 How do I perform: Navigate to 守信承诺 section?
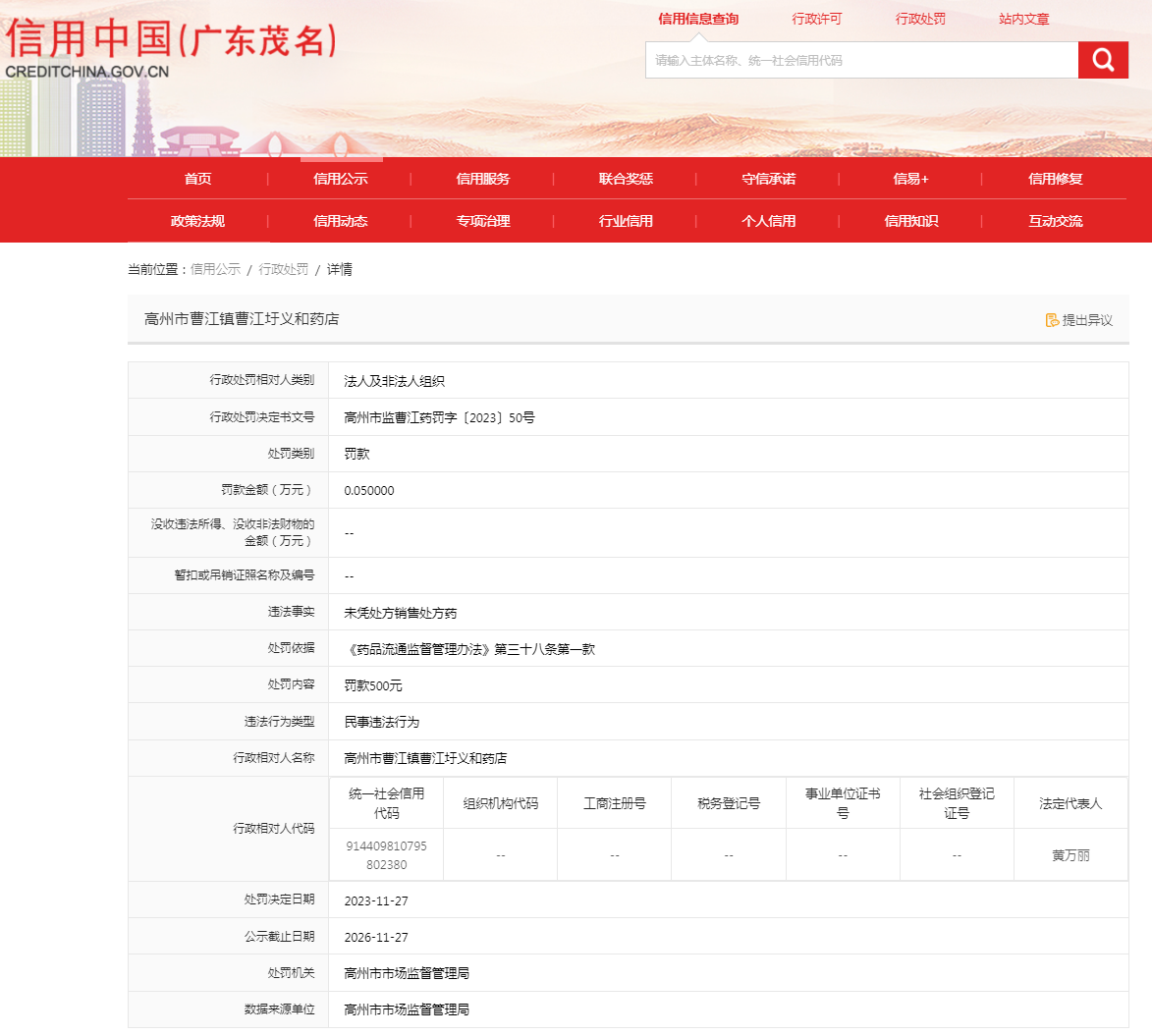pyautogui.click(x=768, y=179)
